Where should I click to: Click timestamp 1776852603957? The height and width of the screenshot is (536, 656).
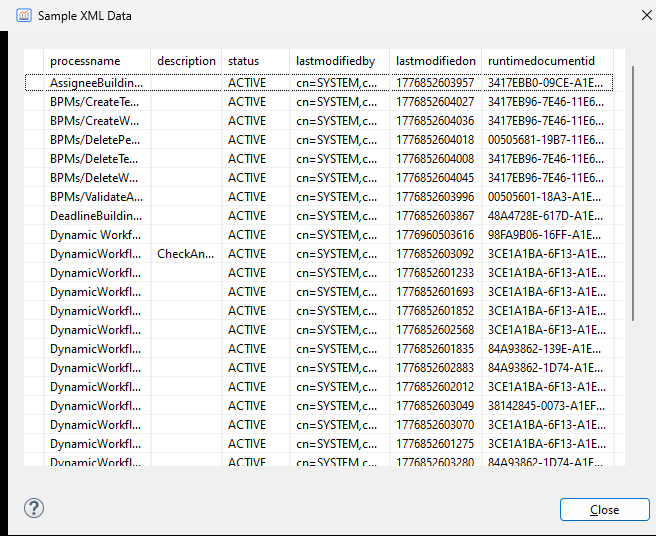pos(435,83)
